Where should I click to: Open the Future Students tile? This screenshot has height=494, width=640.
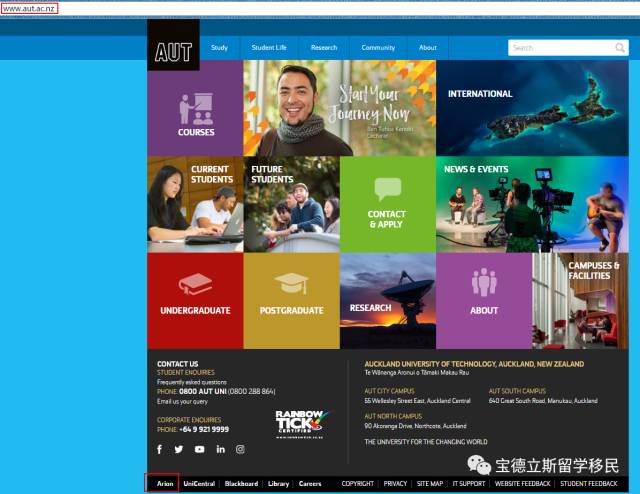tap(291, 204)
